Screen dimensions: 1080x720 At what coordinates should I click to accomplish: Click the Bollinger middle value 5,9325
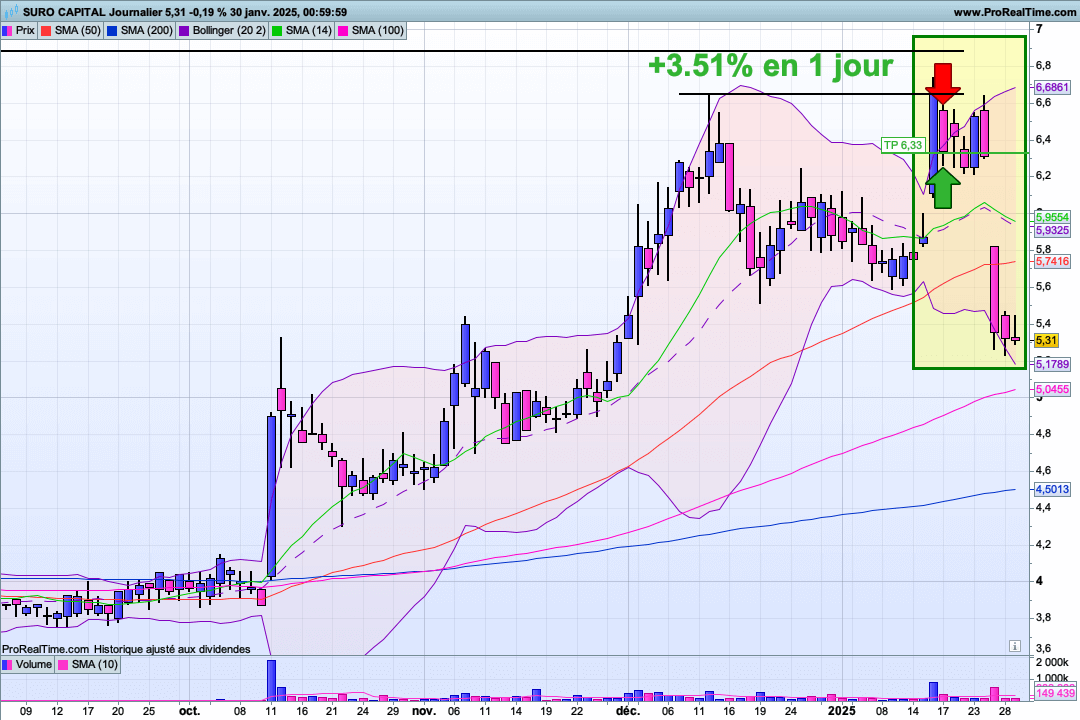click(1052, 230)
